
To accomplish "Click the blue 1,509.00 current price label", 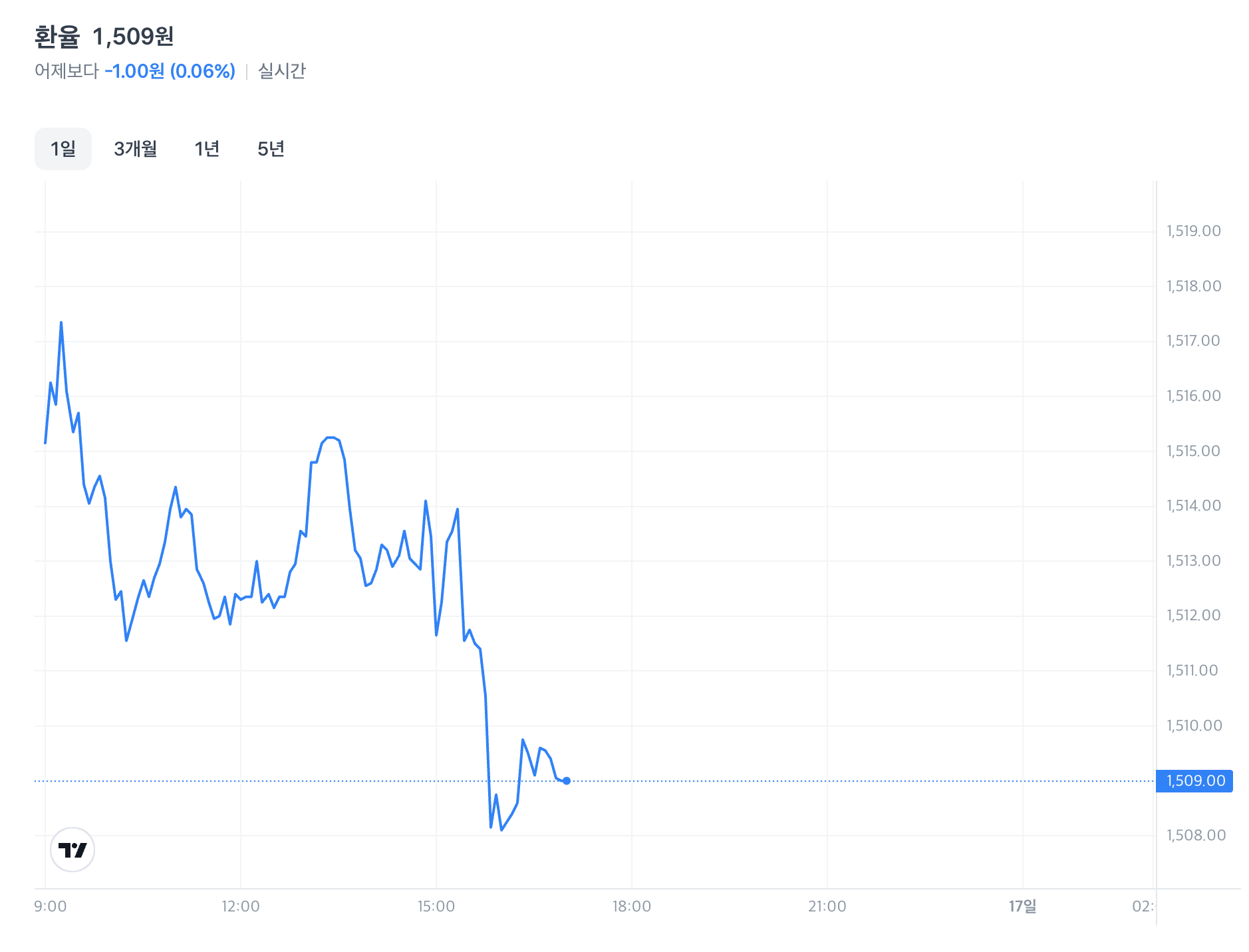I will 1194,780.
